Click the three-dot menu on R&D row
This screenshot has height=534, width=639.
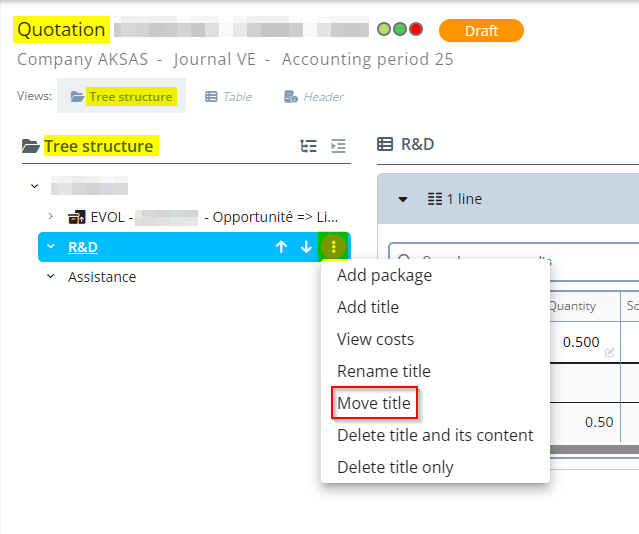click(333, 247)
